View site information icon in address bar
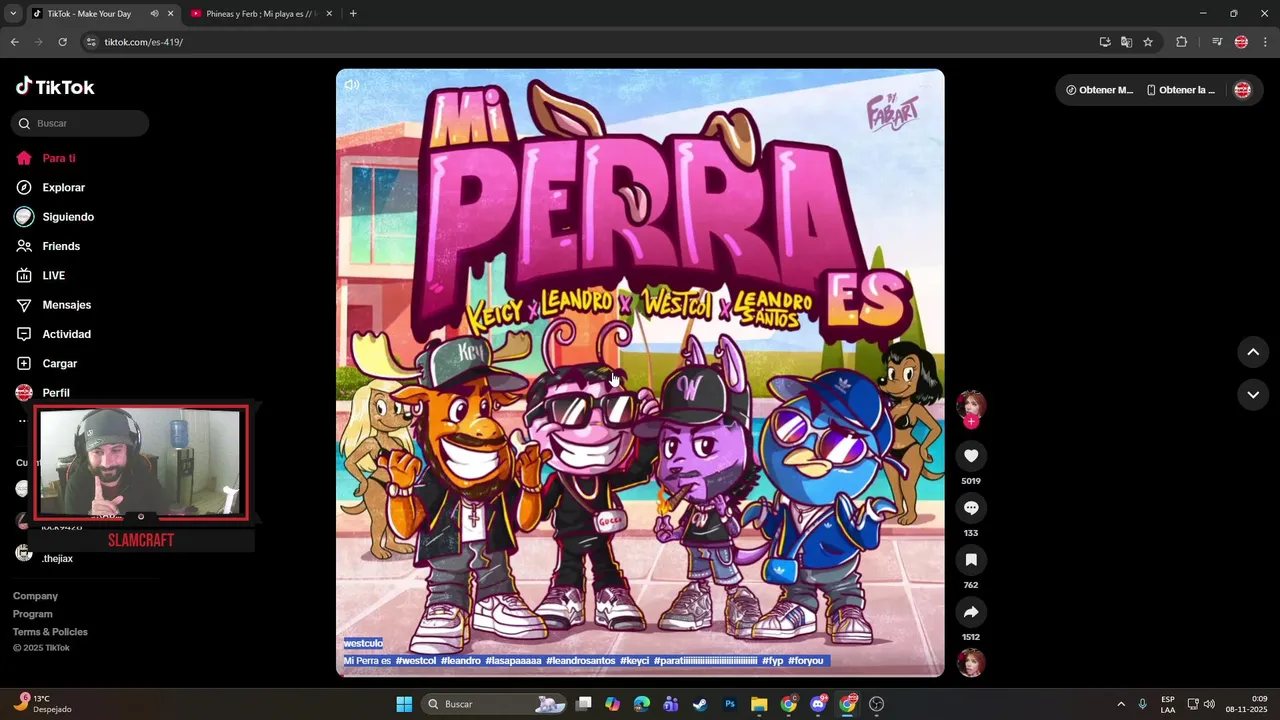 tap(91, 42)
